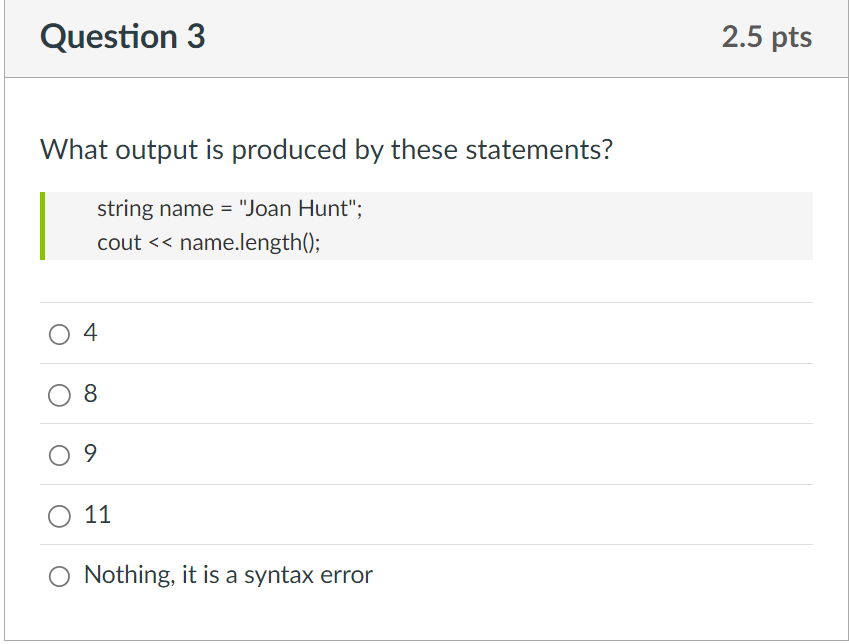Click the answer label reading 11
Image resolution: width=849 pixels, height=644 pixels.
click(x=97, y=515)
